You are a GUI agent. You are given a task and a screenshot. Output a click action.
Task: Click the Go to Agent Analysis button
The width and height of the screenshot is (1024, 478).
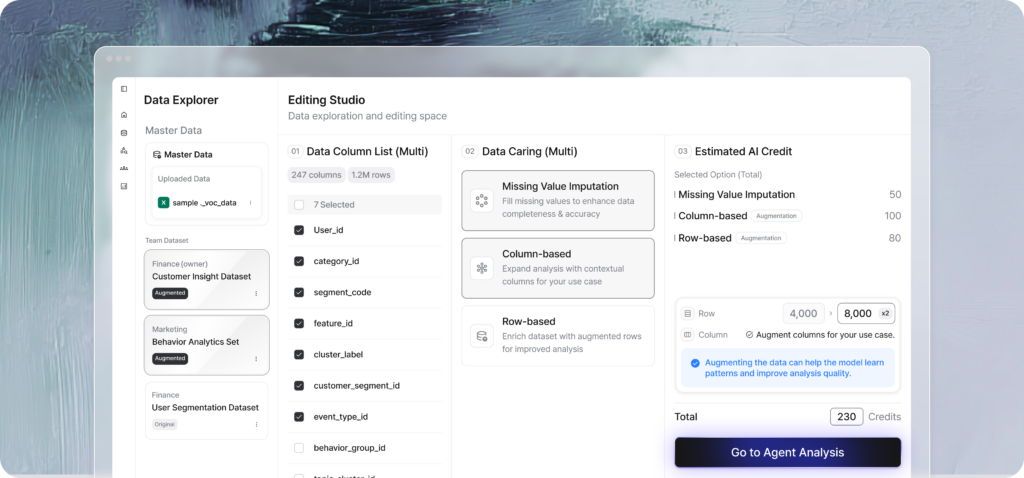[787, 452]
